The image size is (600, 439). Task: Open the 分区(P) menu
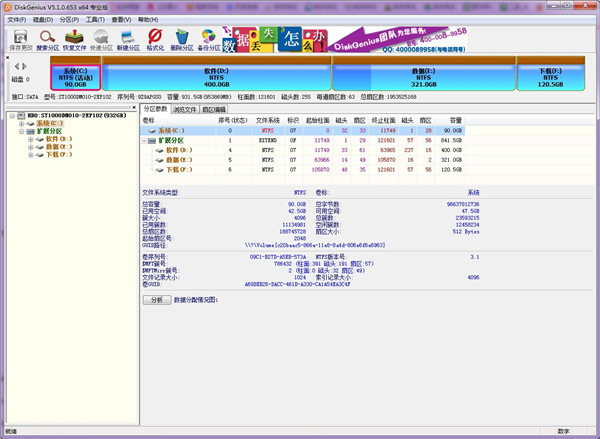click(66, 19)
